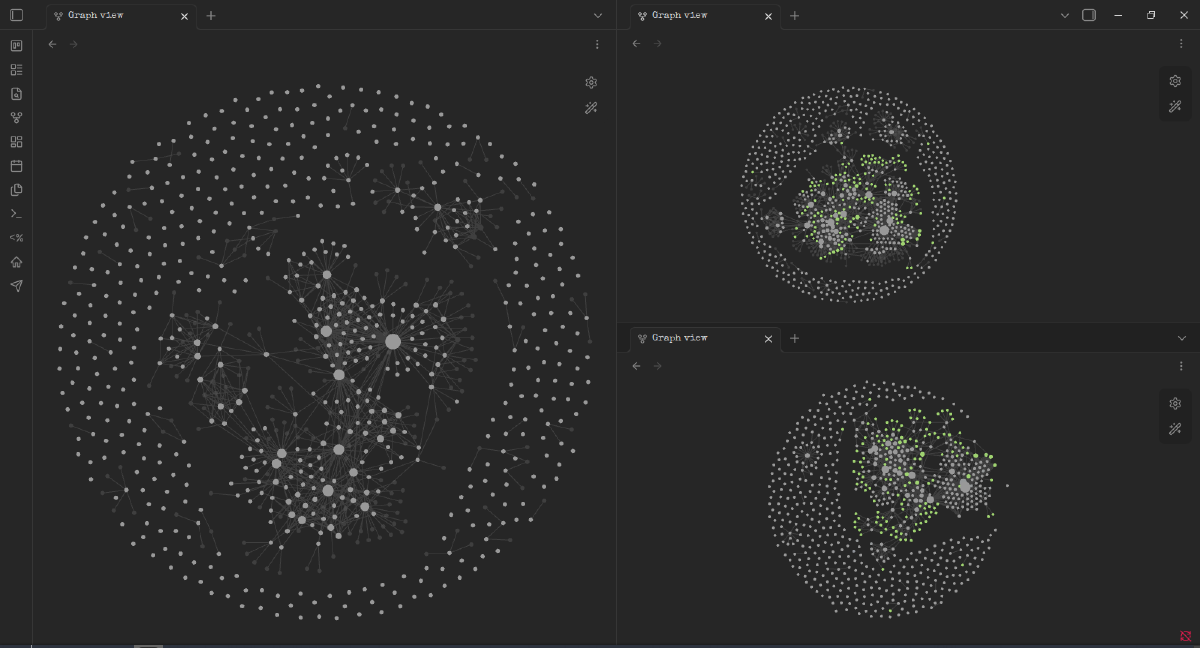
Task: Select the left pane Graph view tab
Action: 110,16
